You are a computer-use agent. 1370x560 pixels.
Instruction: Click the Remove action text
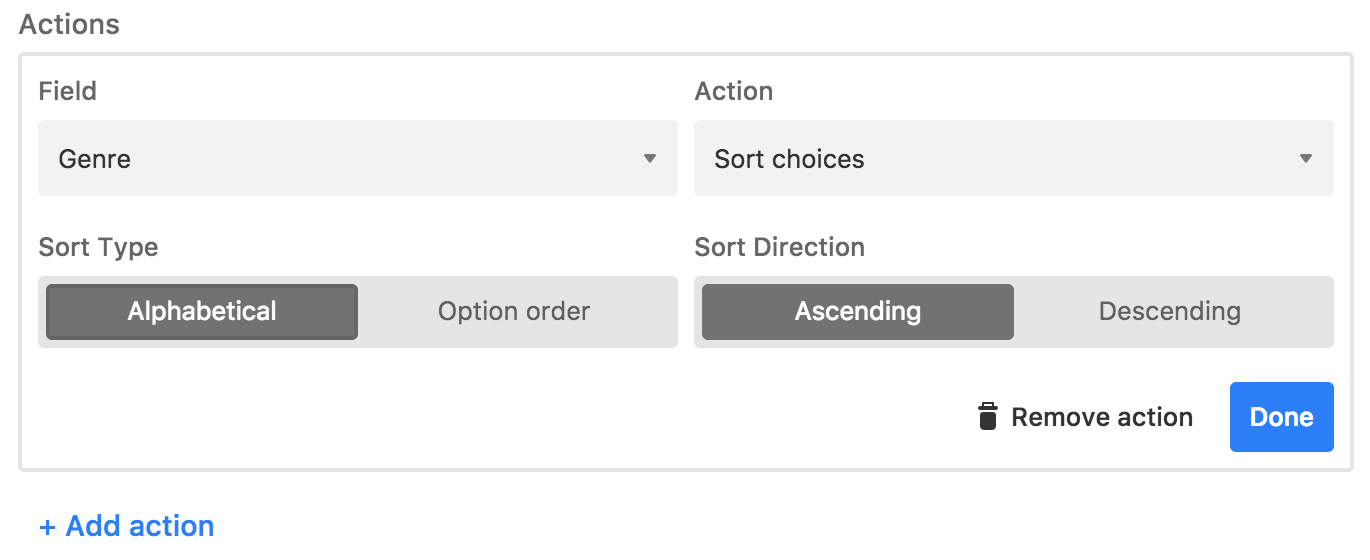1102,417
